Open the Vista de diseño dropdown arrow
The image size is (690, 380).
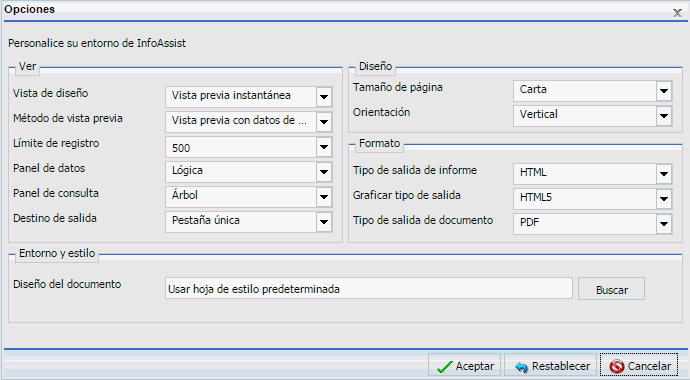click(324, 97)
